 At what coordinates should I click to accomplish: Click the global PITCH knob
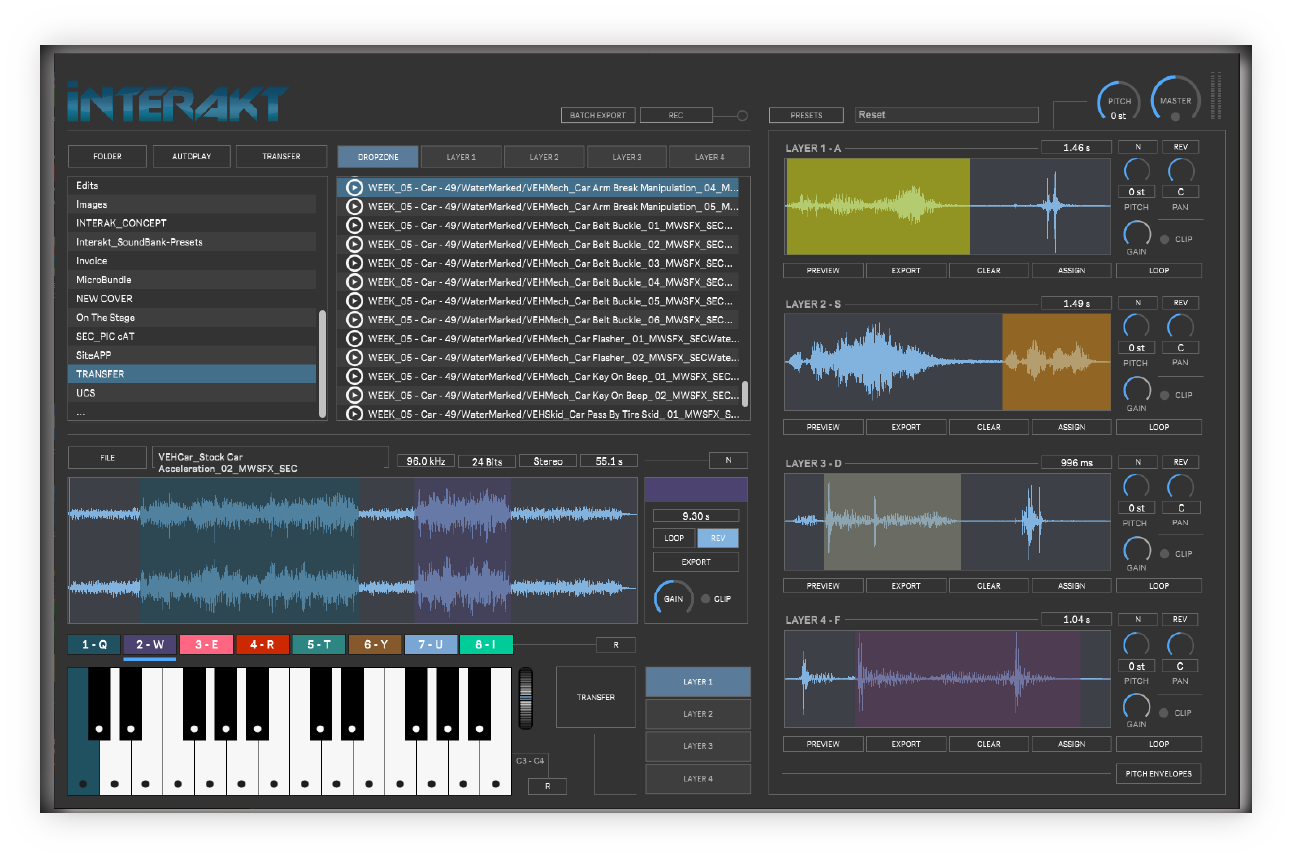(1119, 103)
